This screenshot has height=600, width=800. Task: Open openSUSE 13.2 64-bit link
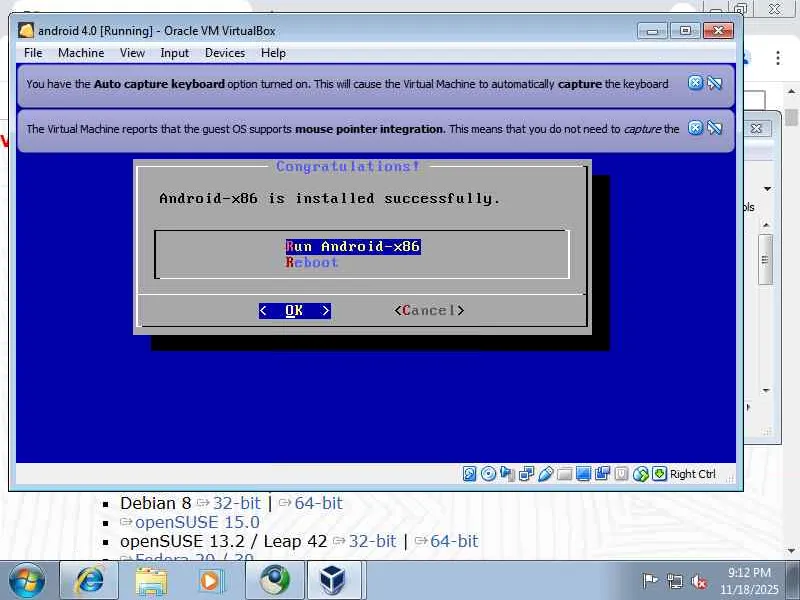pyautogui.click(x=454, y=541)
